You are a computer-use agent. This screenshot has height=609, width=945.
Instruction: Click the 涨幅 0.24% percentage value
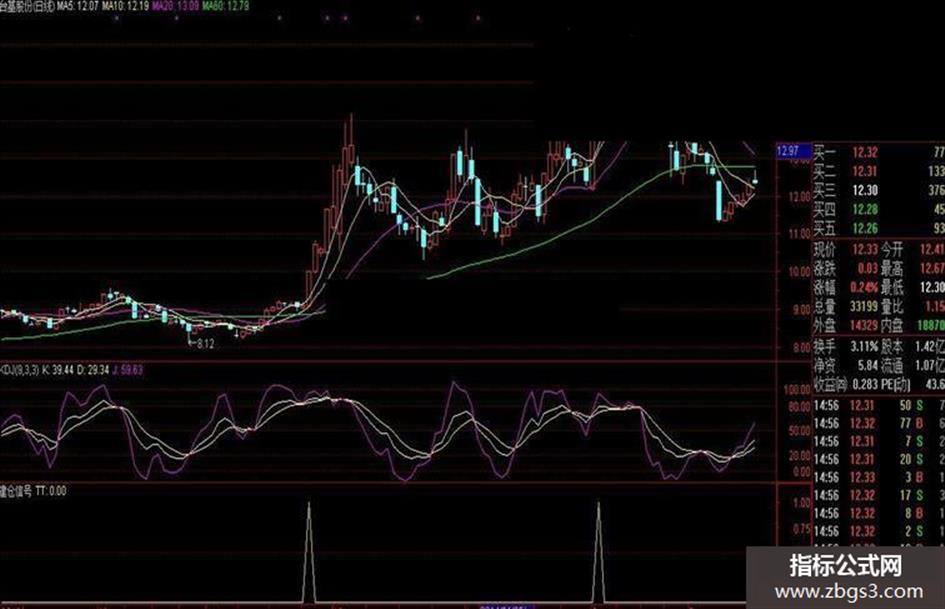pyautogui.click(x=864, y=287)
